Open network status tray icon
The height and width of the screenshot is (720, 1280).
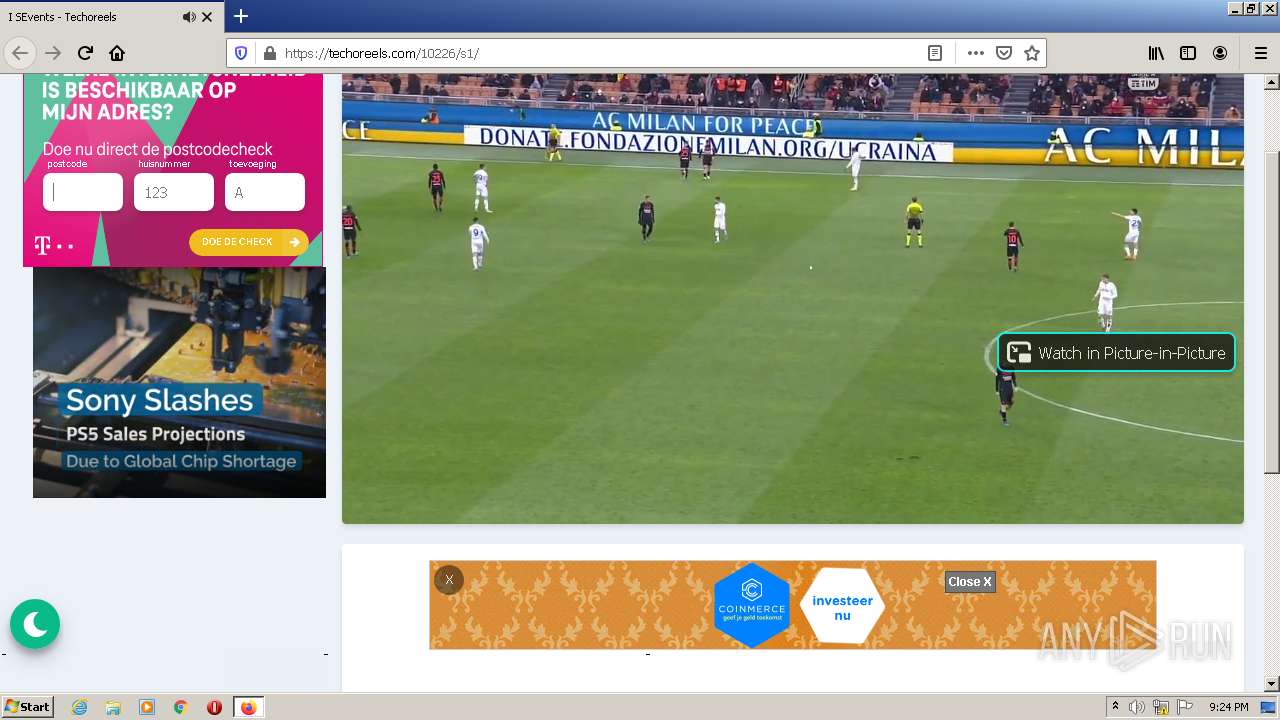click(x=1161, y=707)
